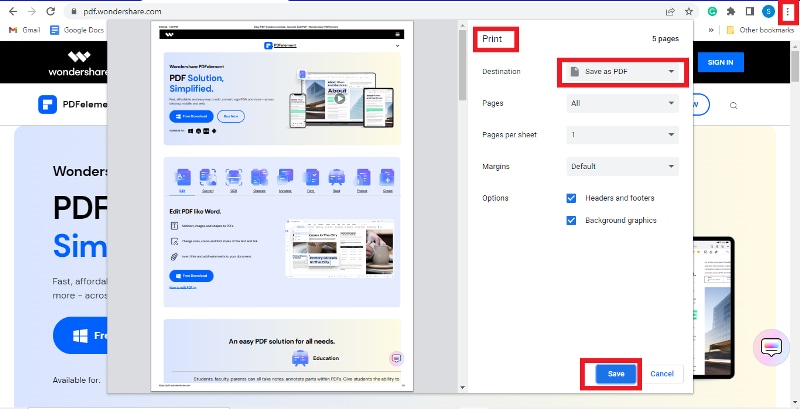
Task: Click the scroll down arrow of the preview
Action: point(463,388)
